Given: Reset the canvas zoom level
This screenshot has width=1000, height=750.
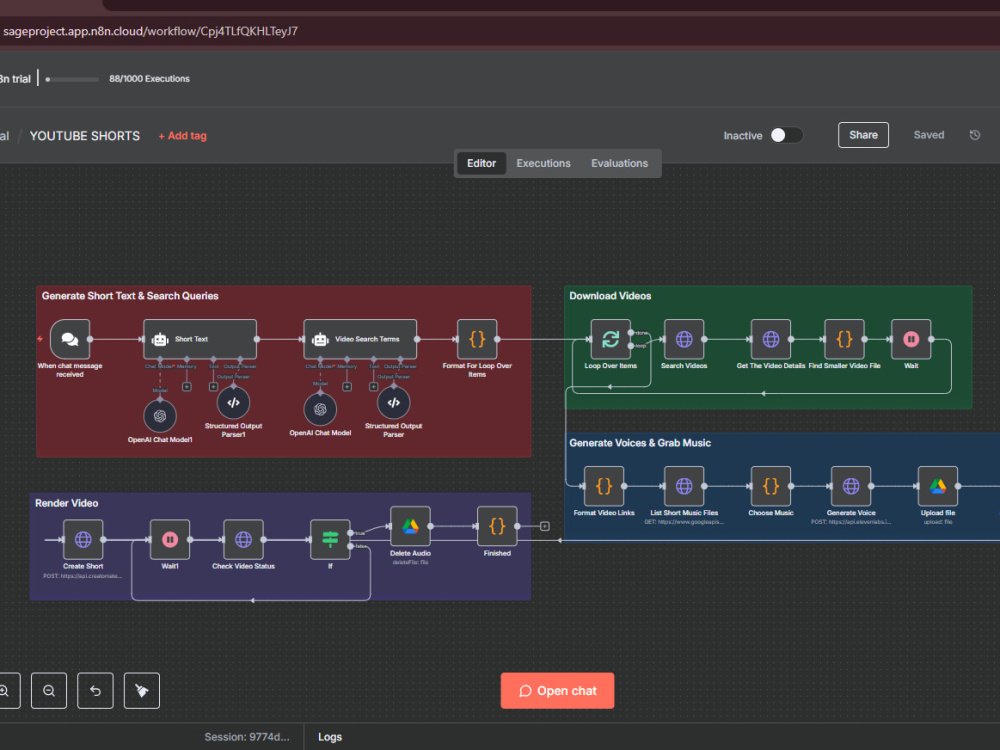Looking at the screenshot, I should tap(95, 691).
